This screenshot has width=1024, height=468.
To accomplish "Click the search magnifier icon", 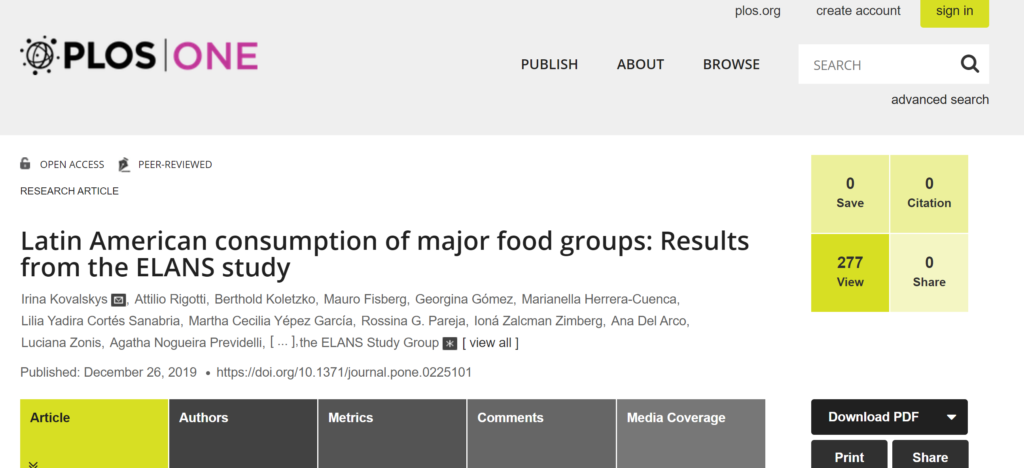I will coord(969,65).
